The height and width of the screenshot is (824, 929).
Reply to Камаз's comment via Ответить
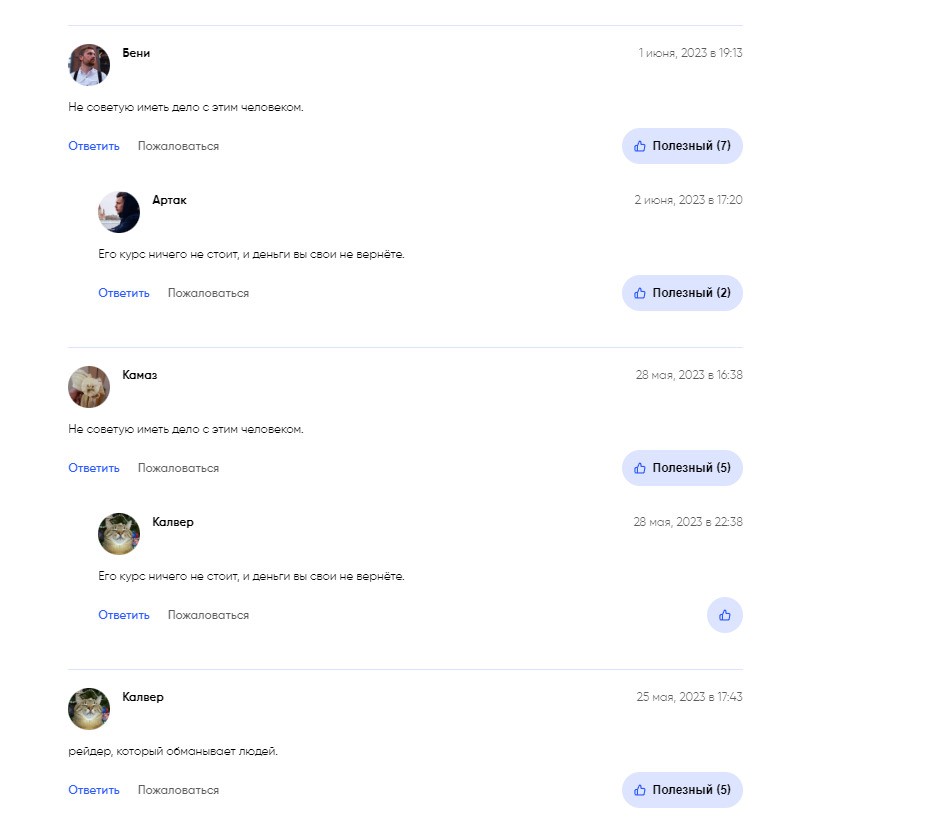point(94,468)
